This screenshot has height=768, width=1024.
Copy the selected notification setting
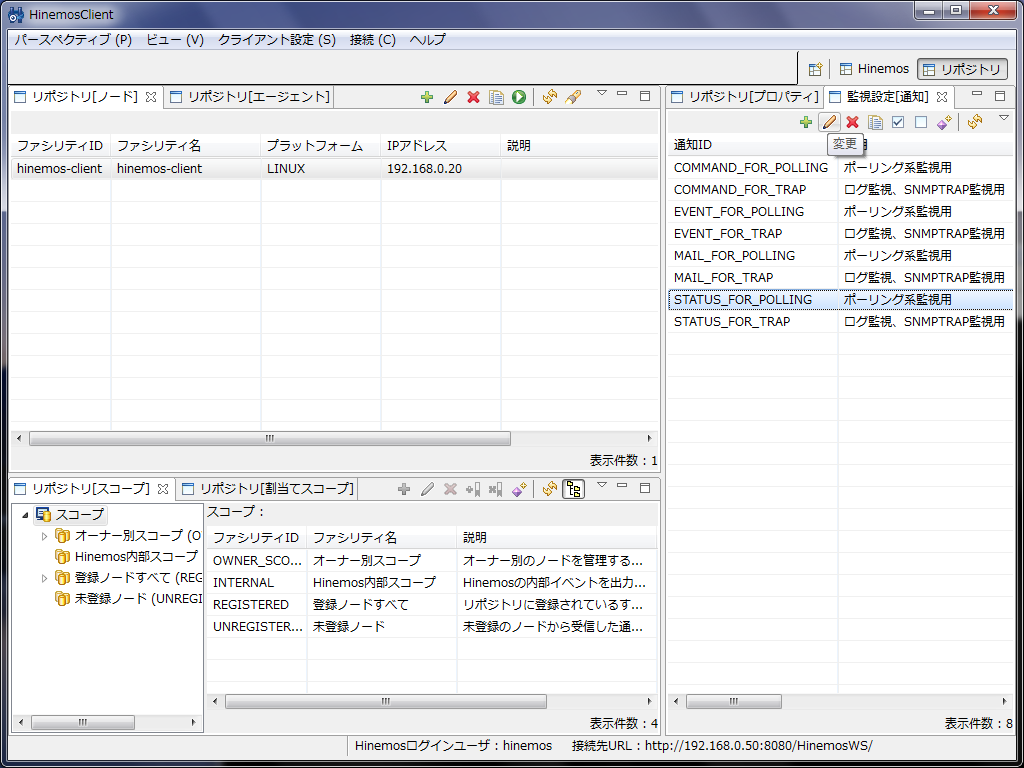875,122
